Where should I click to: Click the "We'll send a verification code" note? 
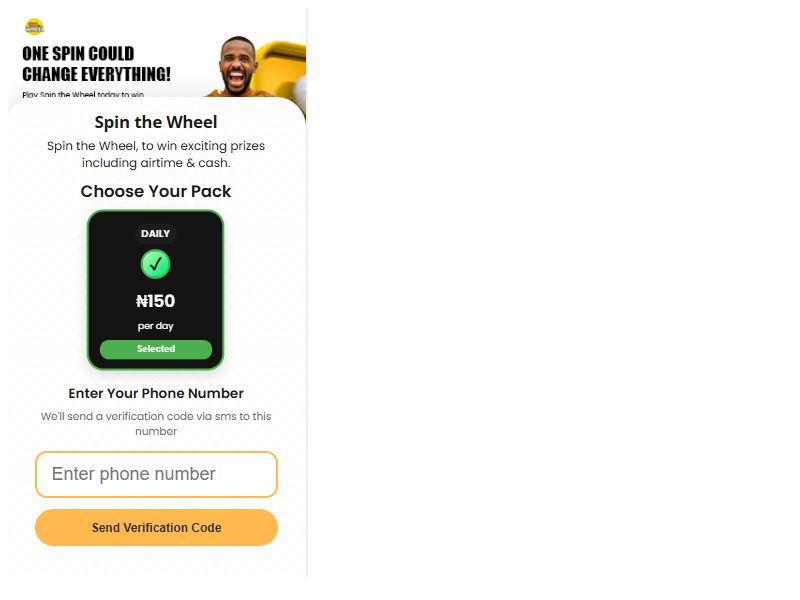(x=156, y=416)
